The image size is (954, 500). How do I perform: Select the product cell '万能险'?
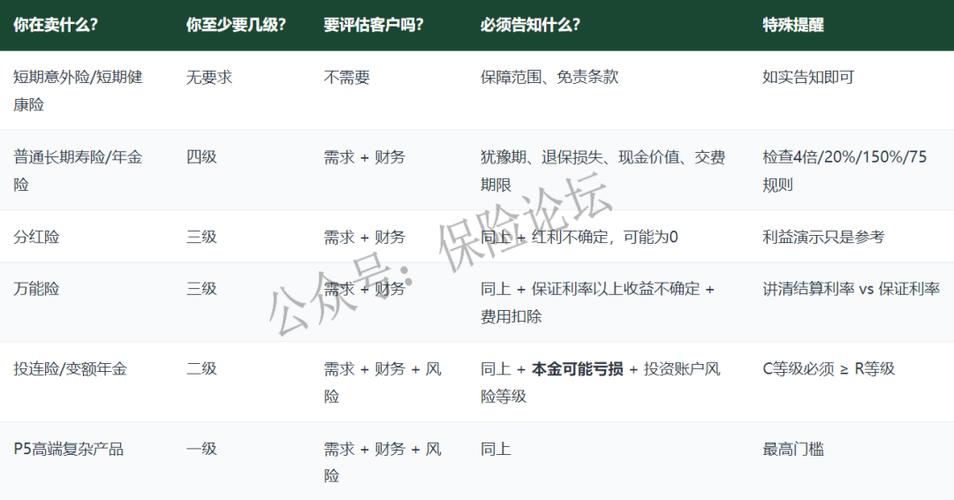pyautogui.click(x=37, y=288)
